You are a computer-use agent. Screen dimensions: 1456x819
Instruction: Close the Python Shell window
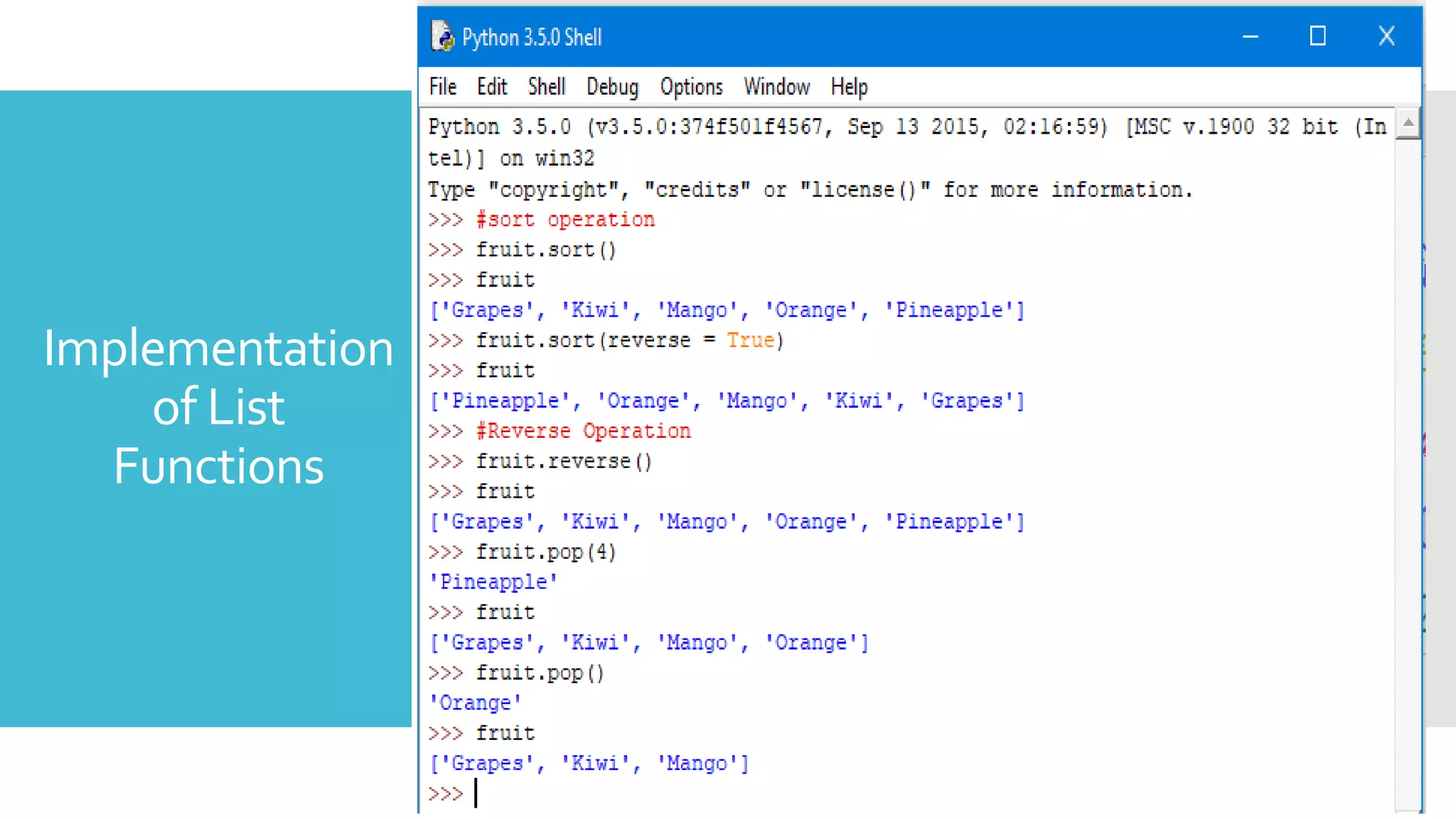click(1386, 36)
